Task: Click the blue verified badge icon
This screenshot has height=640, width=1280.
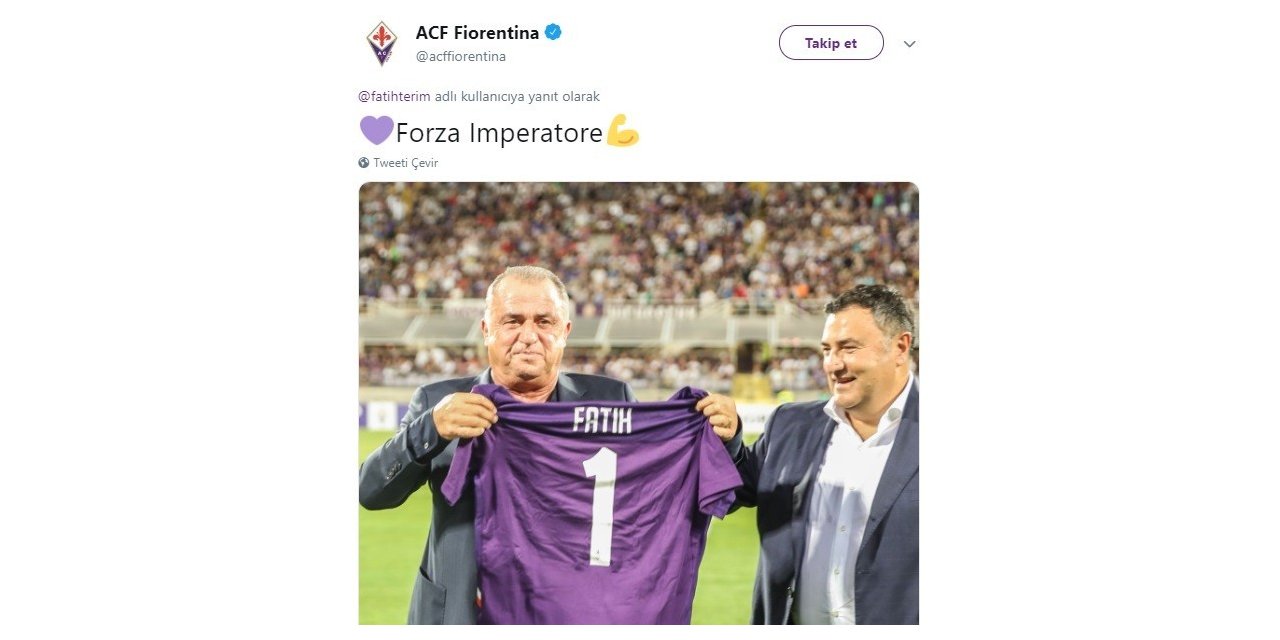Action: pyautogui.click(x=552, y=31)
